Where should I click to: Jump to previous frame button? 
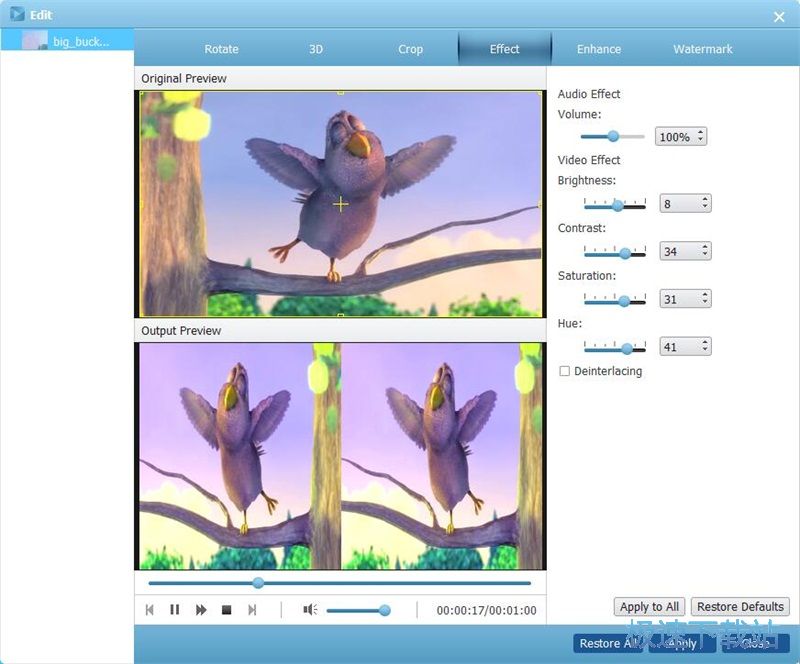[149, 610]
